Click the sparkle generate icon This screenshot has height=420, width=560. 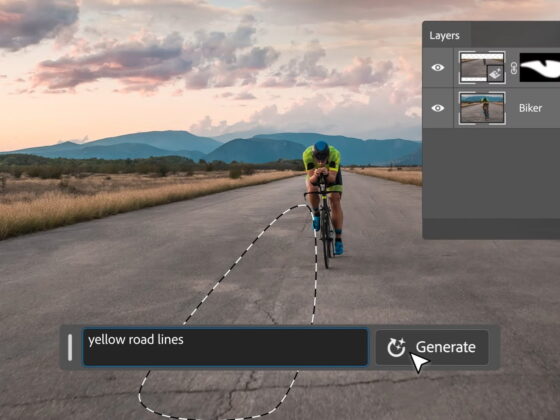(396, 347)
